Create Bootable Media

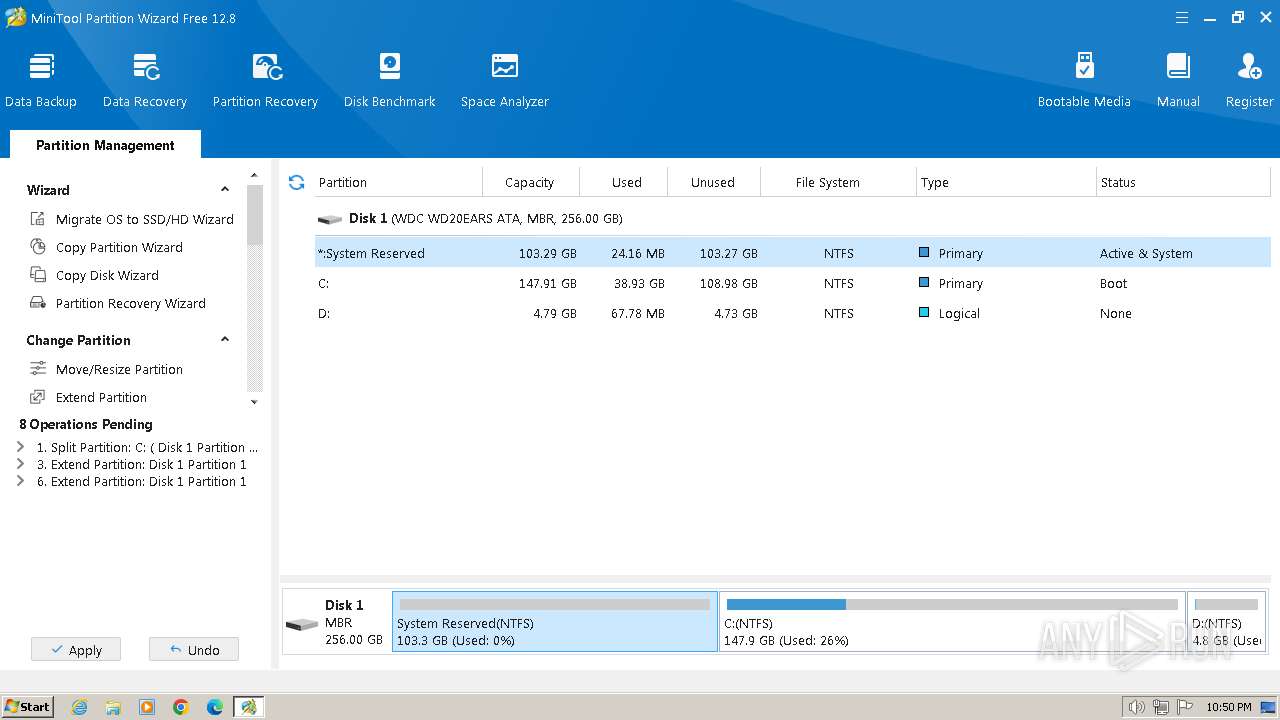[1084, 80]
